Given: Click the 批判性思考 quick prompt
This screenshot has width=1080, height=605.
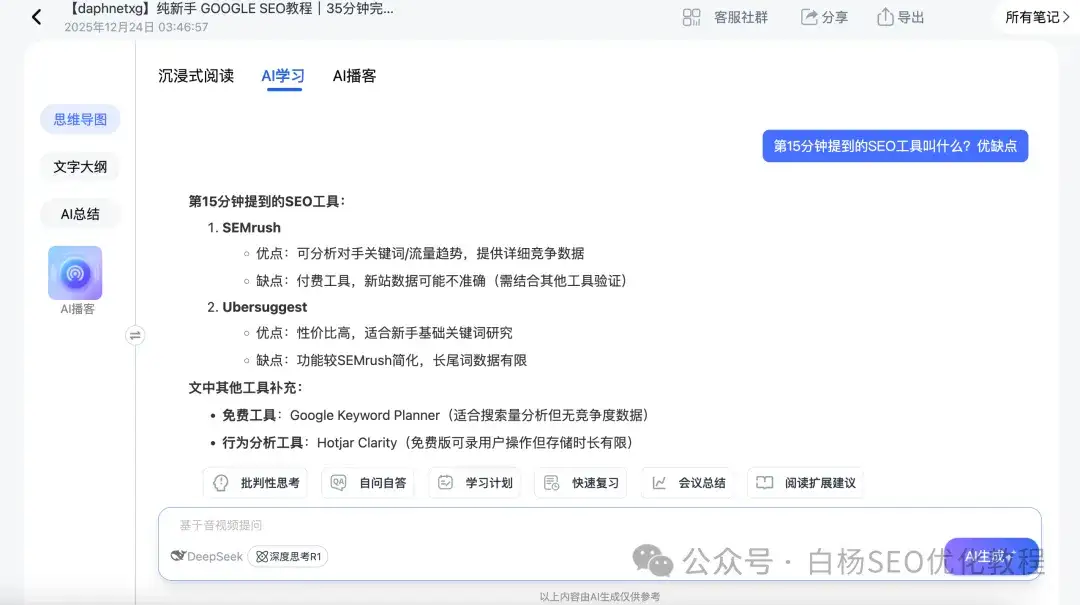Looking at the screenshot, I should (256, 483).
